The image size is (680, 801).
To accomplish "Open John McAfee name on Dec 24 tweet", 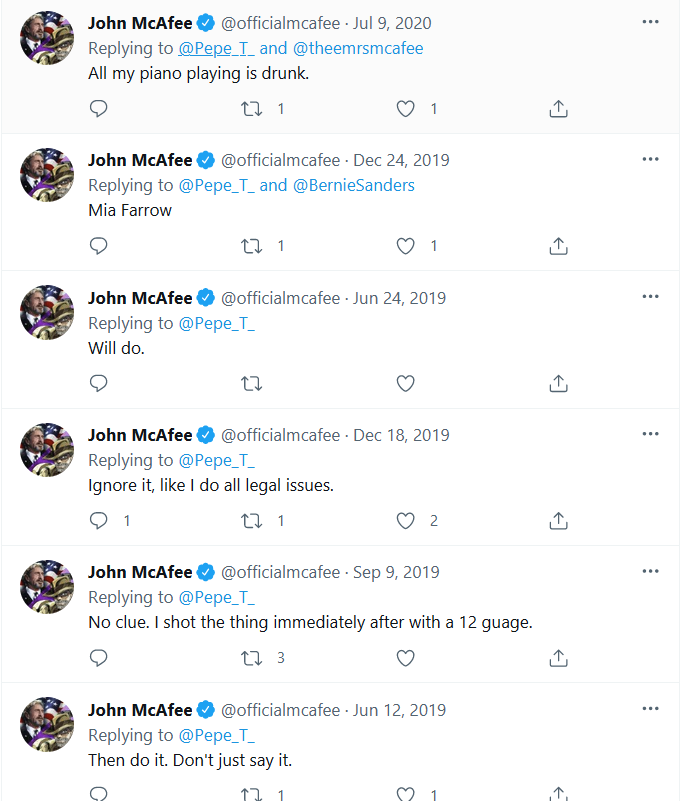I will click(140, 160).
